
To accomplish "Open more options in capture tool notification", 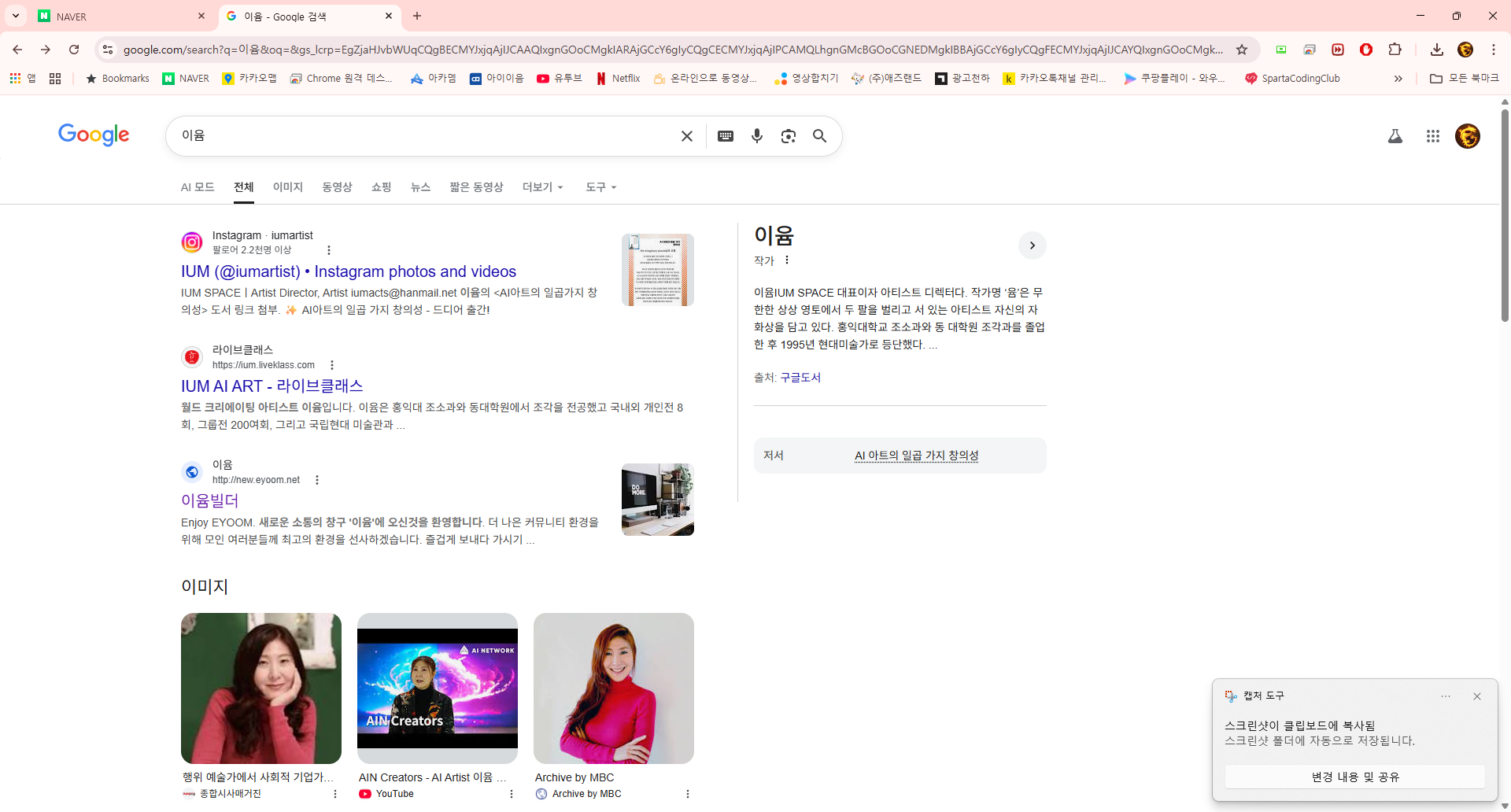I will (x=1446, y=696).
